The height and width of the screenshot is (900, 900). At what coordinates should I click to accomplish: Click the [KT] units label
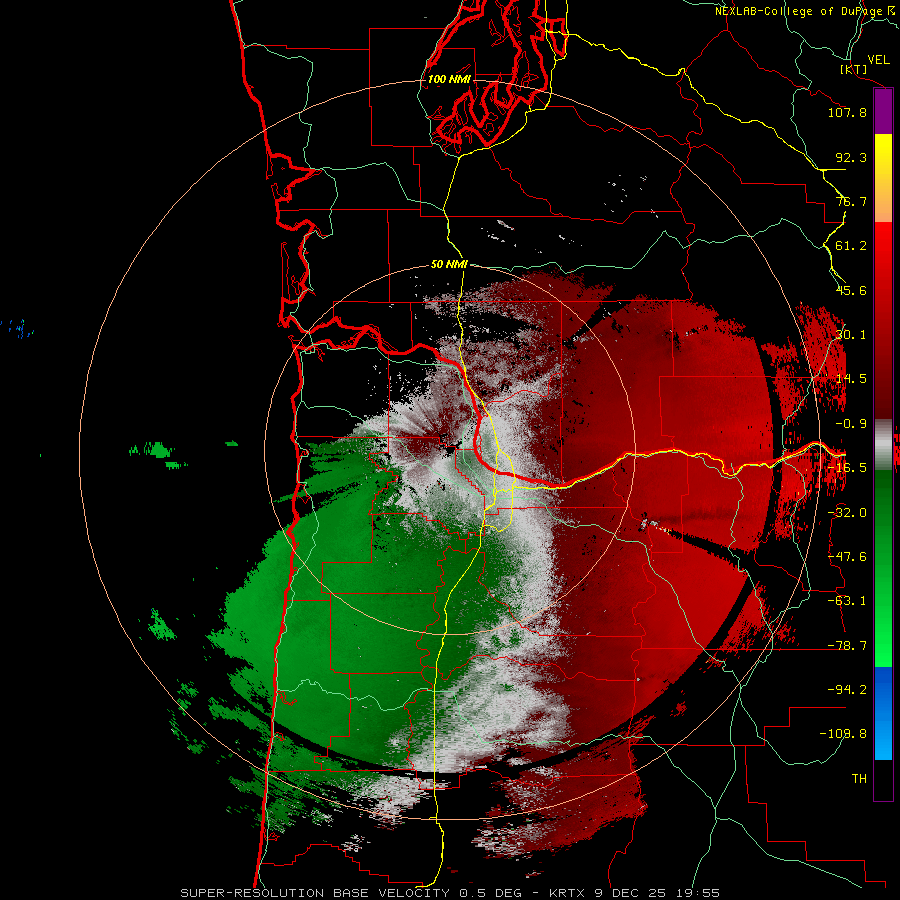854,69
